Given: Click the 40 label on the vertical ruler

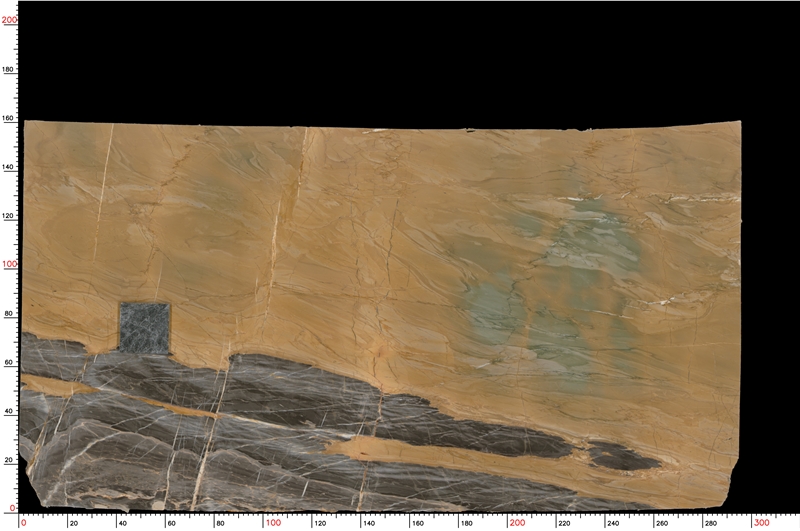Looking at the screenshot, I should [9, 411].
